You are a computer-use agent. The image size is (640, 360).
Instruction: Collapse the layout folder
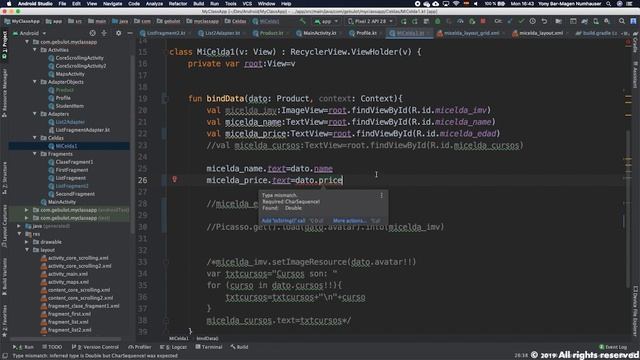point(27,250)
